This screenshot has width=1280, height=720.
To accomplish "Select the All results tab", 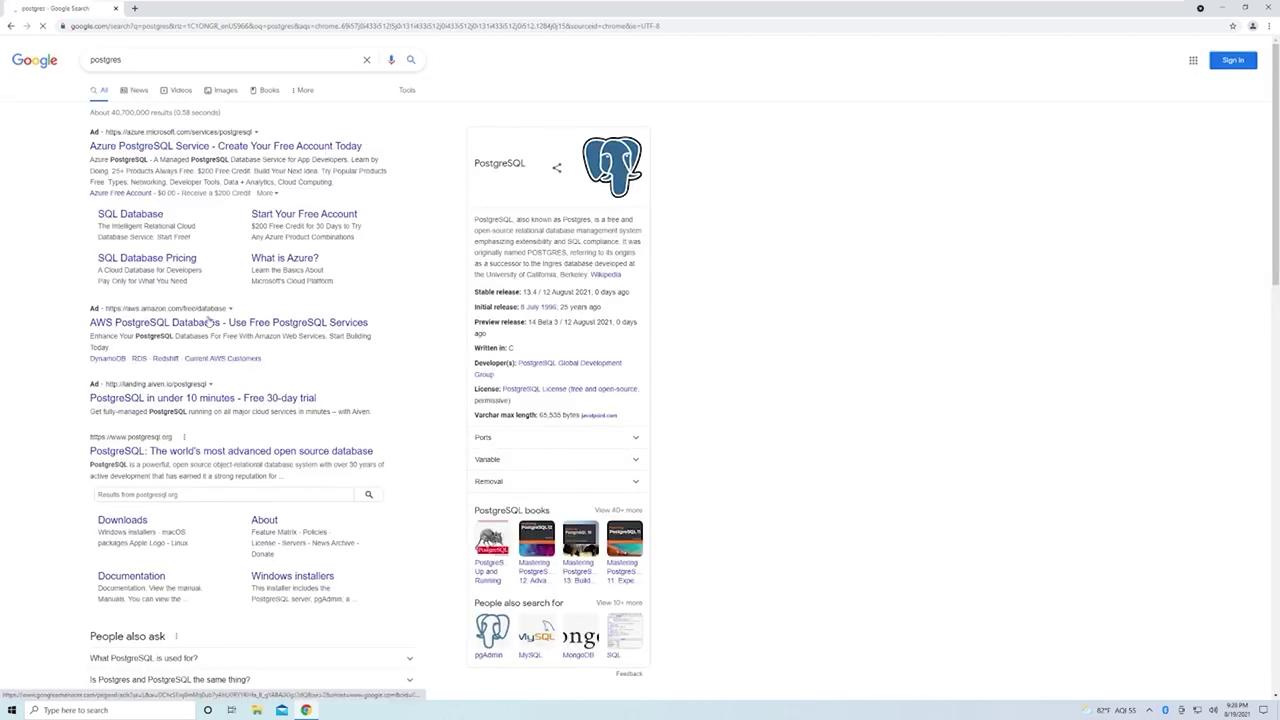I will tap(99, 90).
